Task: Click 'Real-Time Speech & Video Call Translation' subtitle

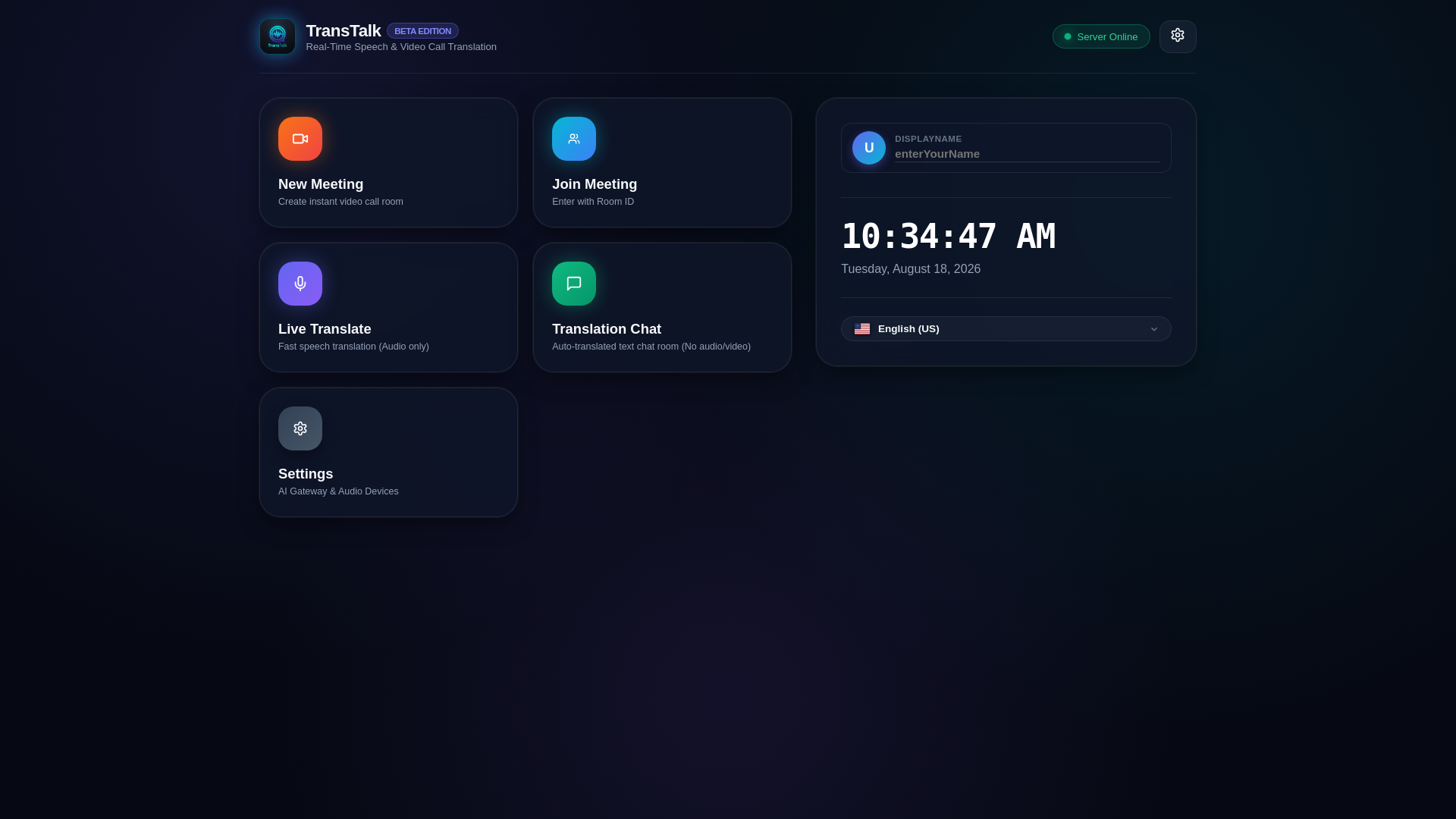Action: click(x=401, y=47)
